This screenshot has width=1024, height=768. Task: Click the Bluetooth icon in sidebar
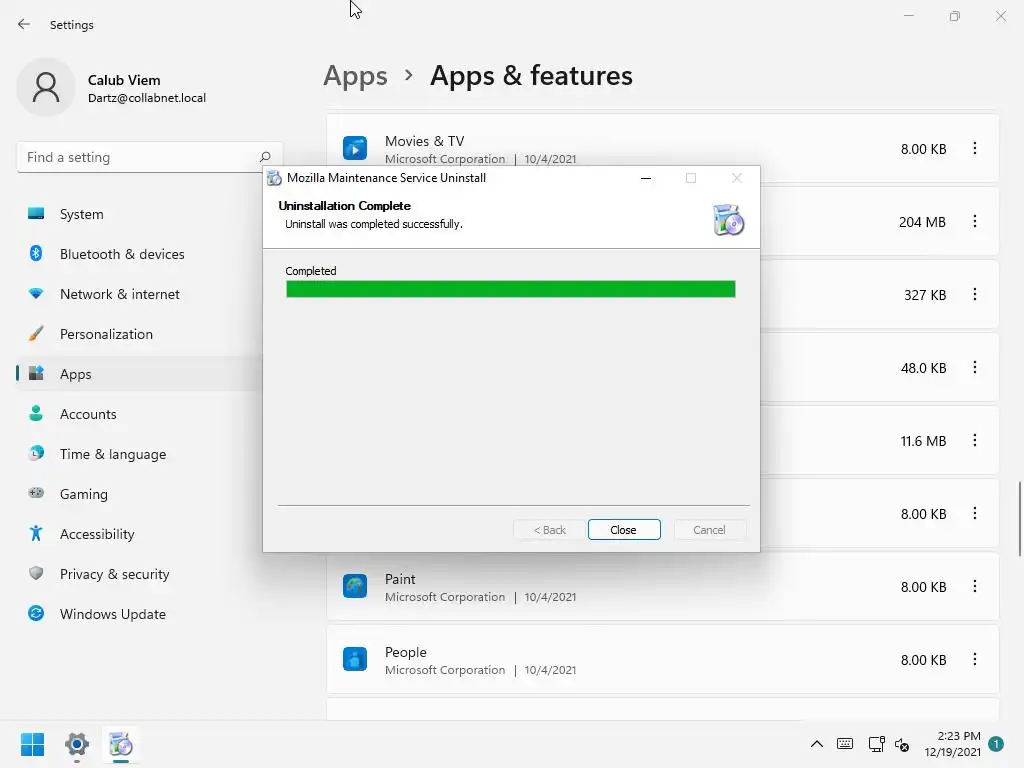click(36, 253)
